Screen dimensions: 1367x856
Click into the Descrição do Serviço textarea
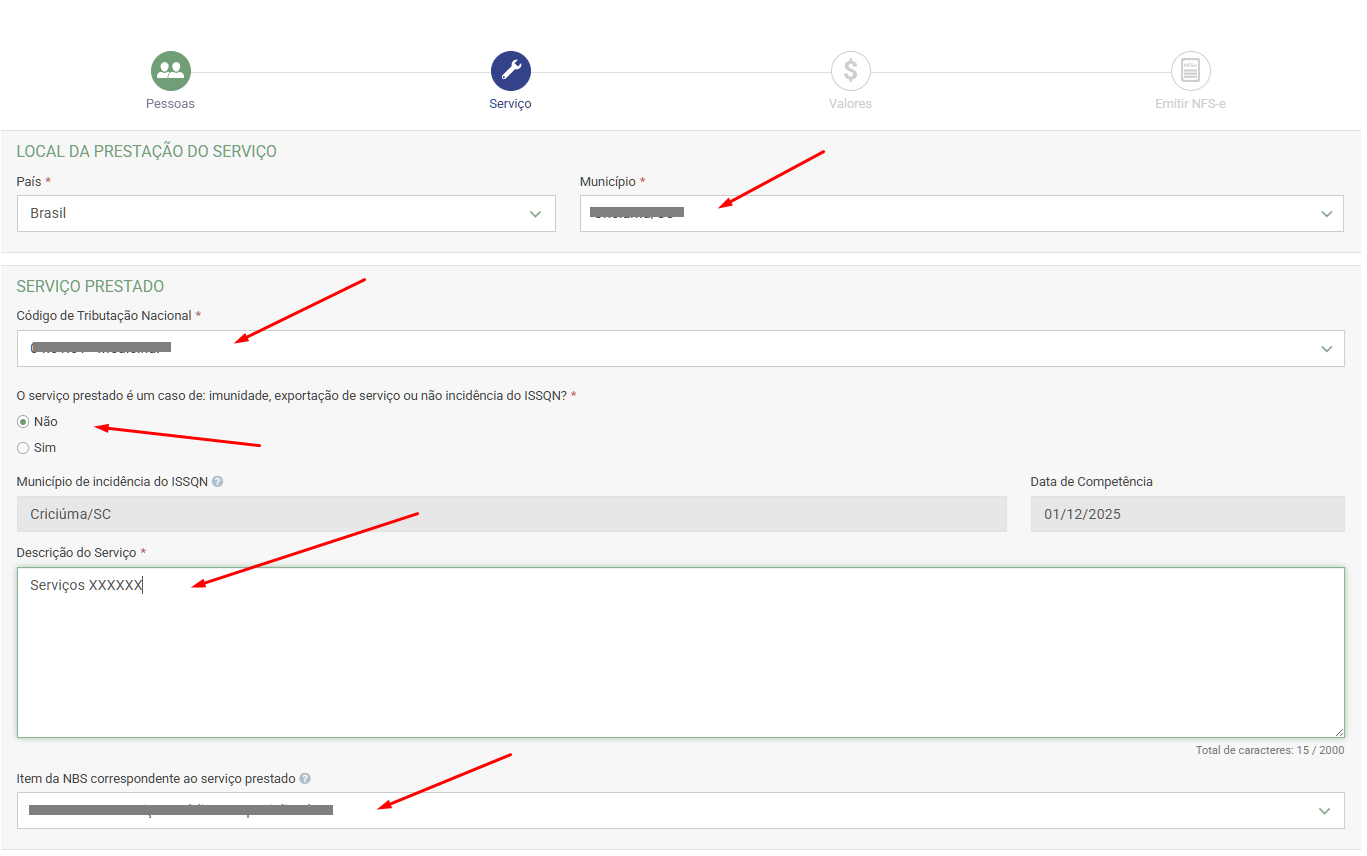click(680, 660)
